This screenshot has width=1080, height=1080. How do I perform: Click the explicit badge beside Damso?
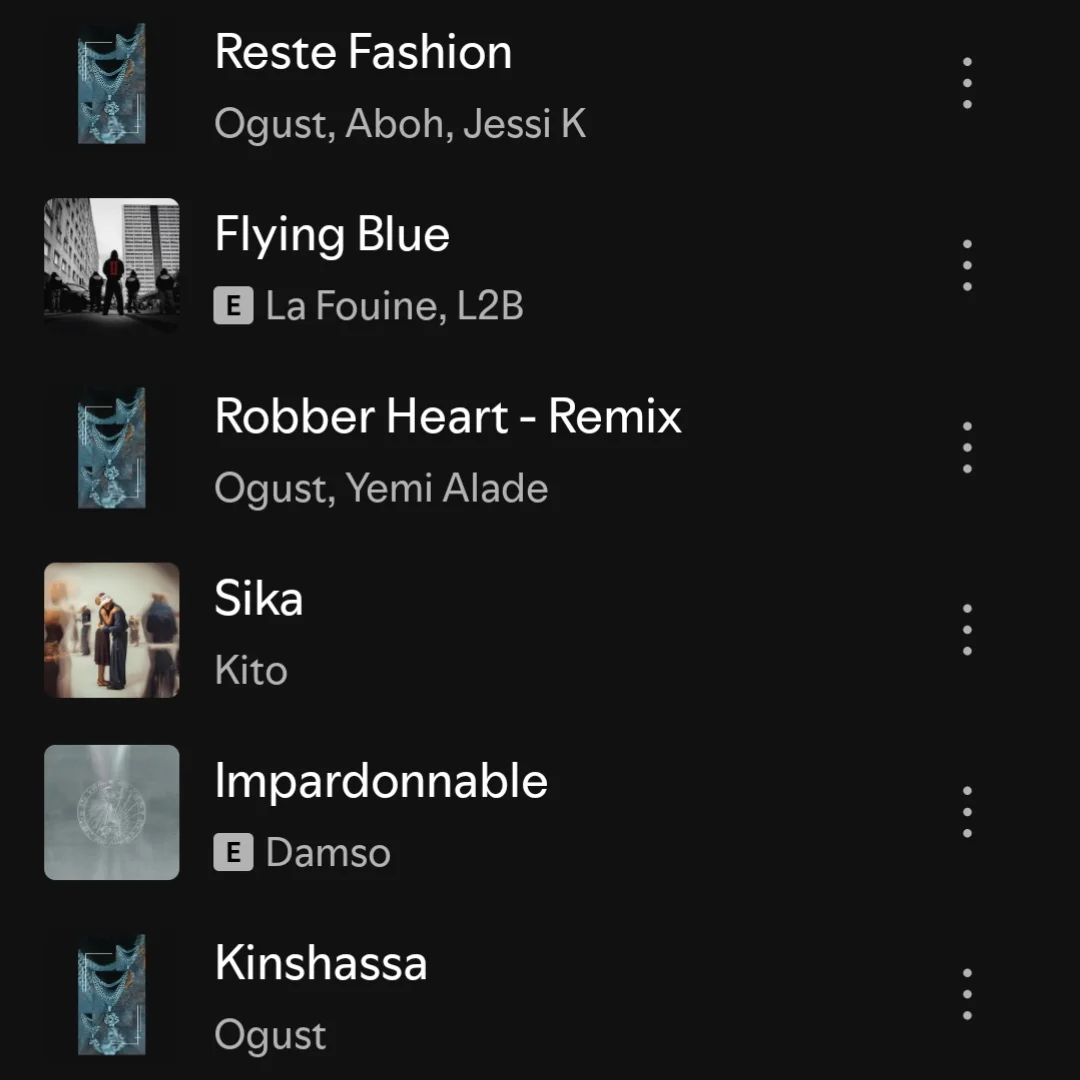coord(233,852)
